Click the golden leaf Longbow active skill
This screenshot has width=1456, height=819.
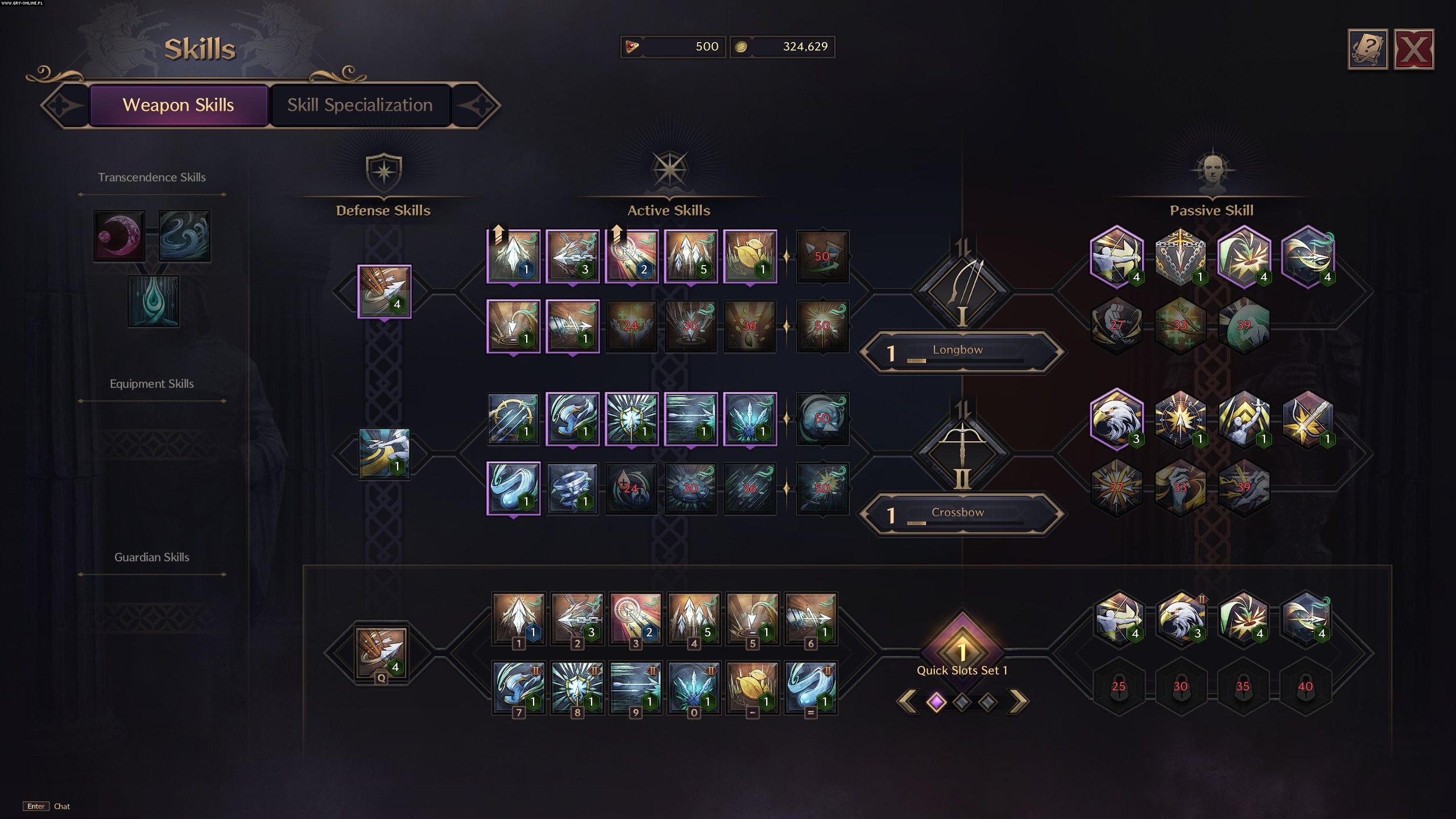click(x=750, y=257)
